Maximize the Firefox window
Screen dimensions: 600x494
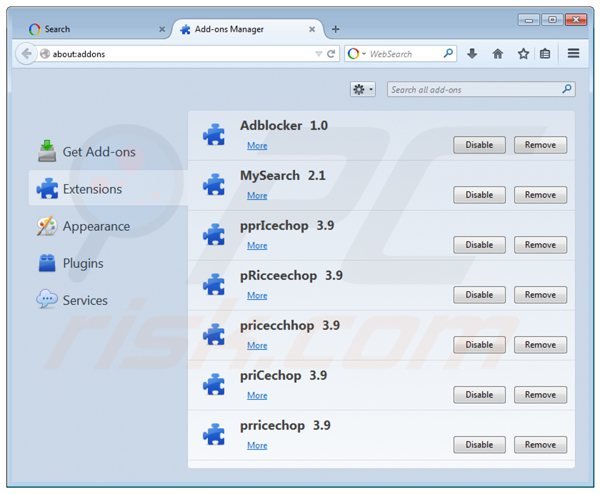(552, 20)
